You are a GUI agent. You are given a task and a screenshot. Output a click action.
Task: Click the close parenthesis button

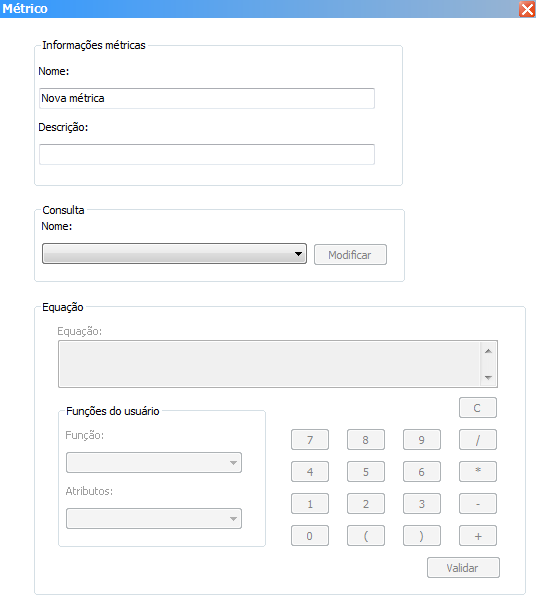pos(422,536)
